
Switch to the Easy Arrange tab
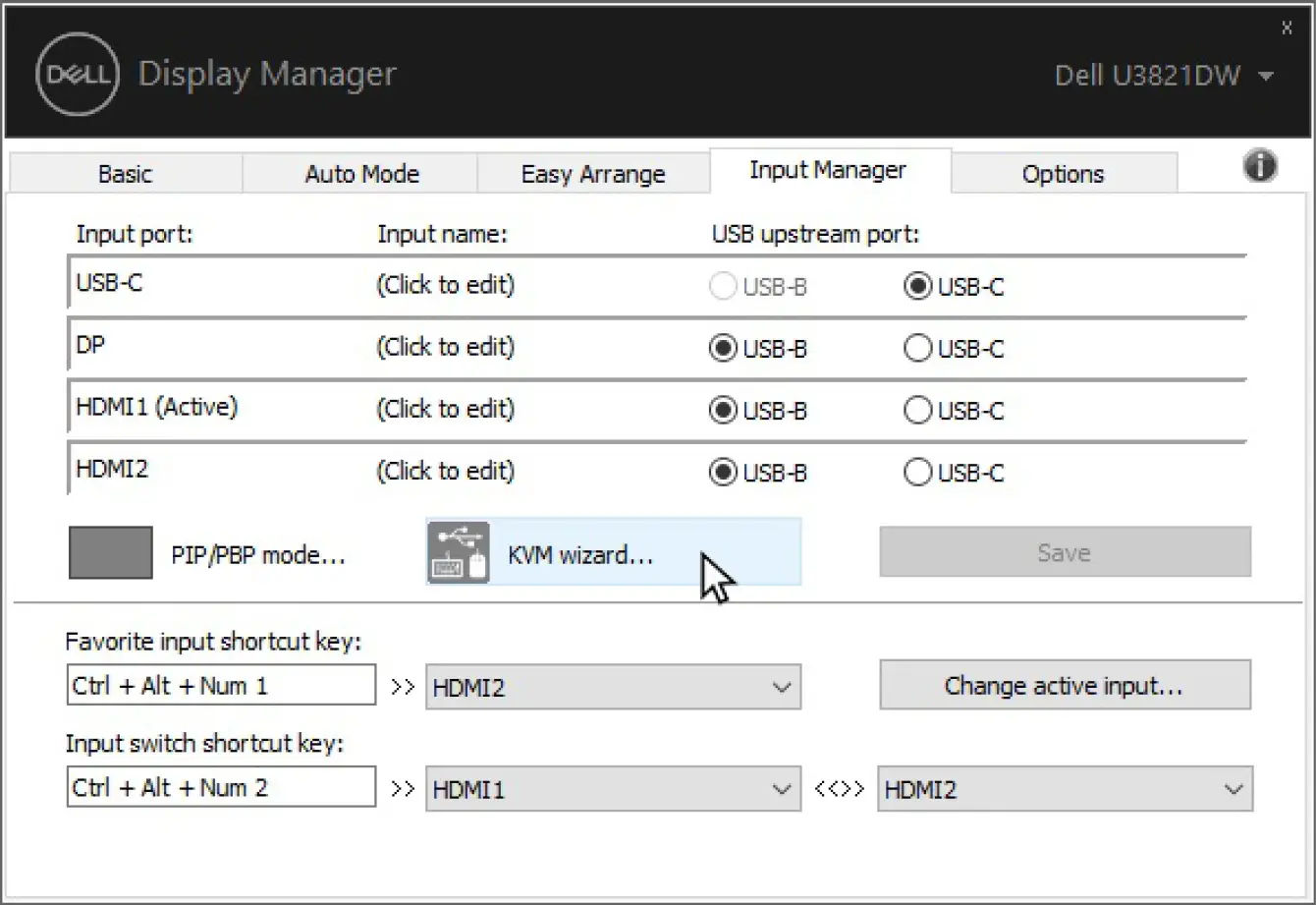[592, 173]
